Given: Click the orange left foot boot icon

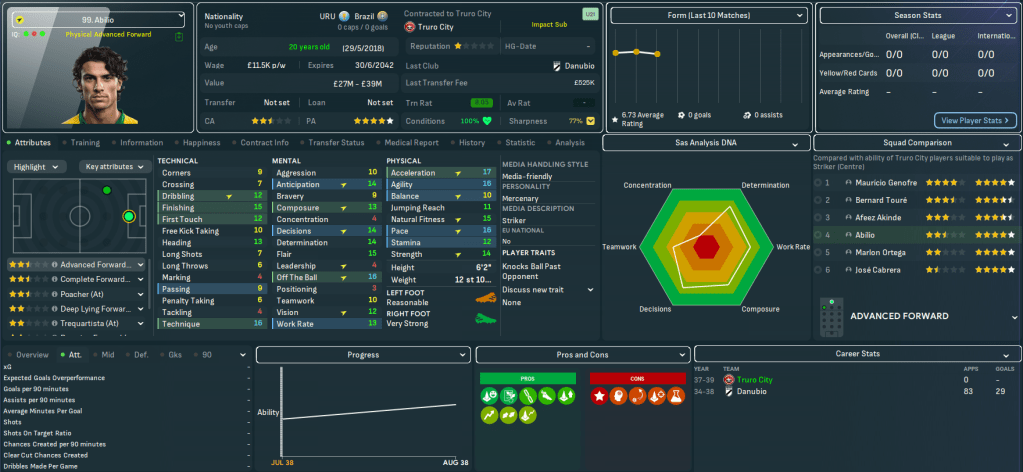Looking at the screenshot, I should click(484, 300).
